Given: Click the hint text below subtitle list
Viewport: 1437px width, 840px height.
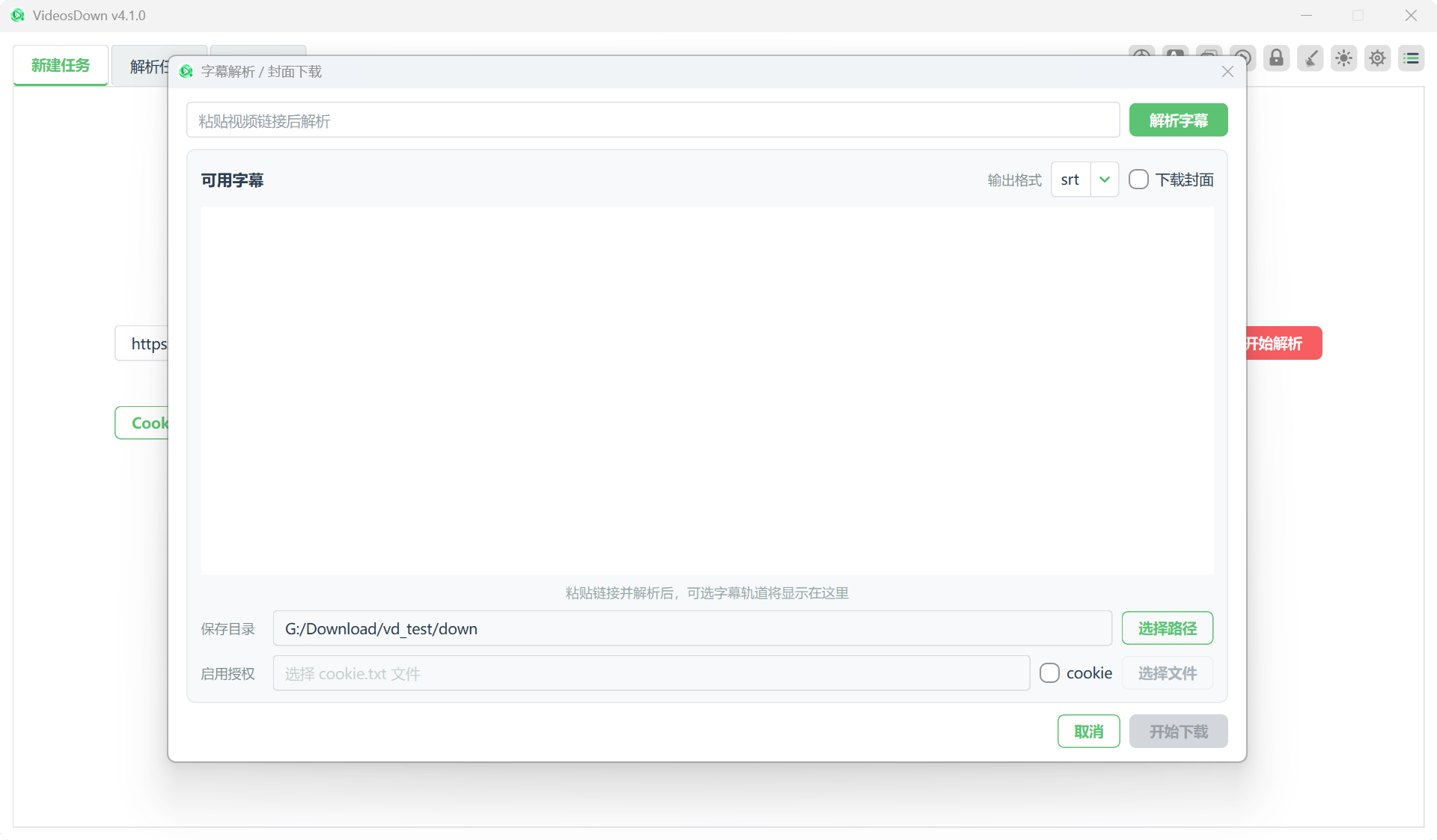Looking at the screenshot, I should click(707, 593).
